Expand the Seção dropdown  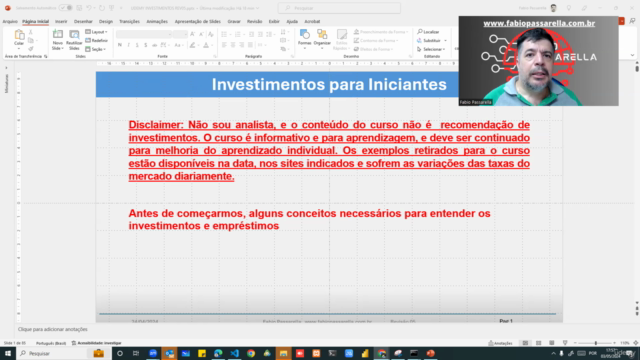pos(96,49)
